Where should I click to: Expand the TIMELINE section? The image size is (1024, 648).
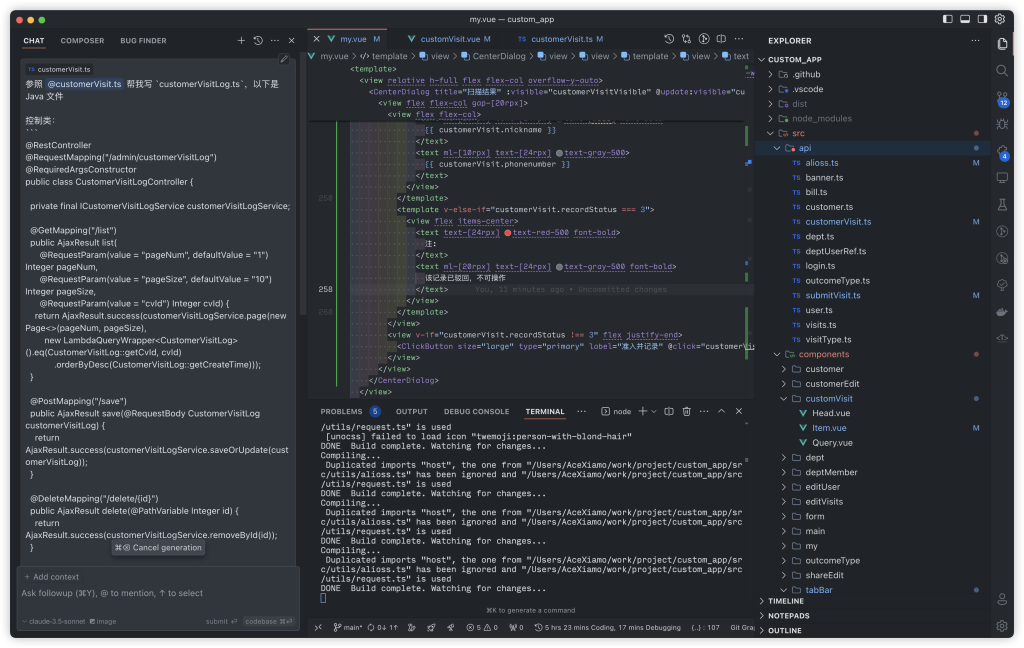tap(786, 601)
